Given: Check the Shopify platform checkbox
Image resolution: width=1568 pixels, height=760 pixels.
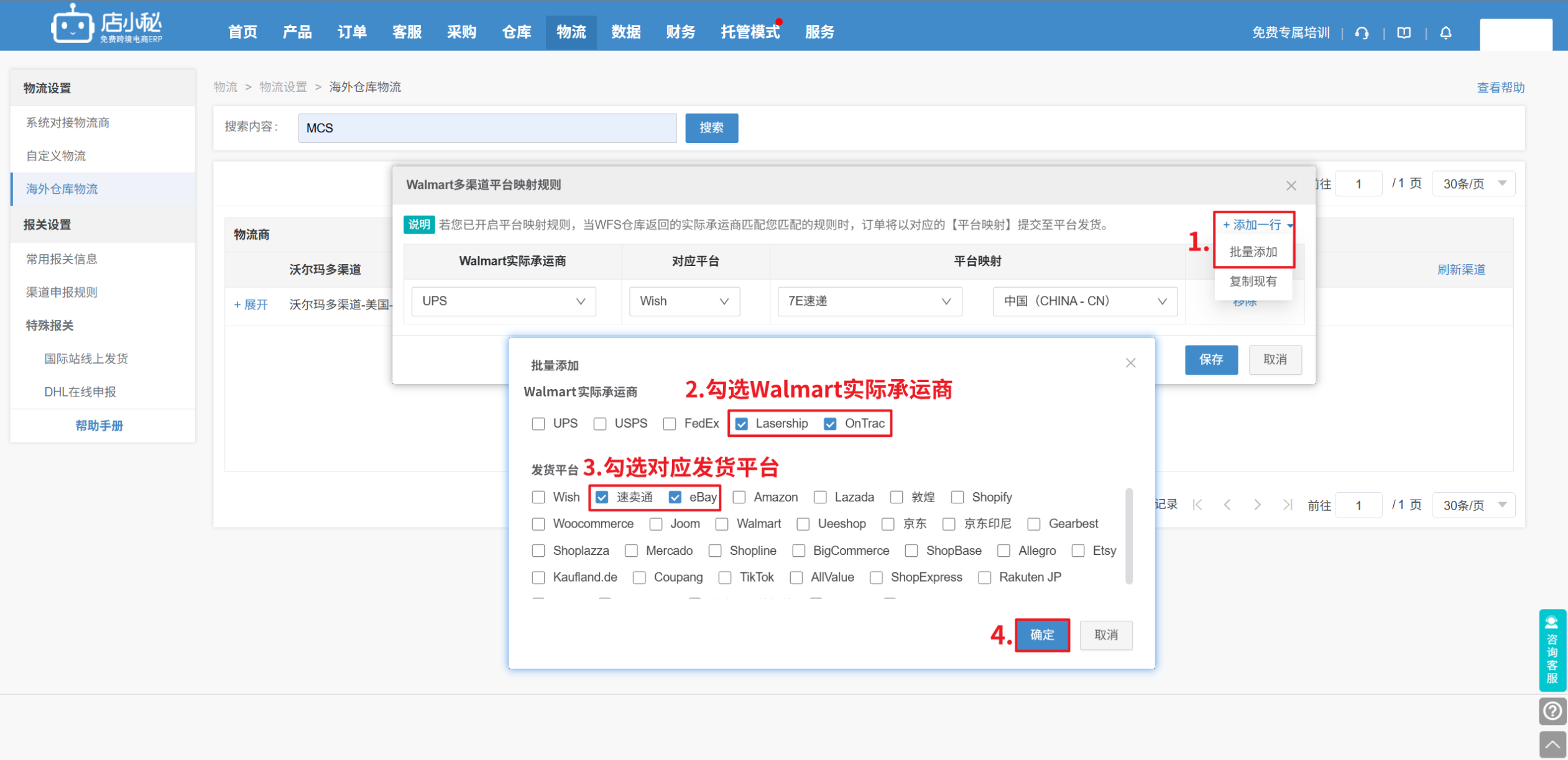Looking at the screenshot, I should tap(957, 497).
